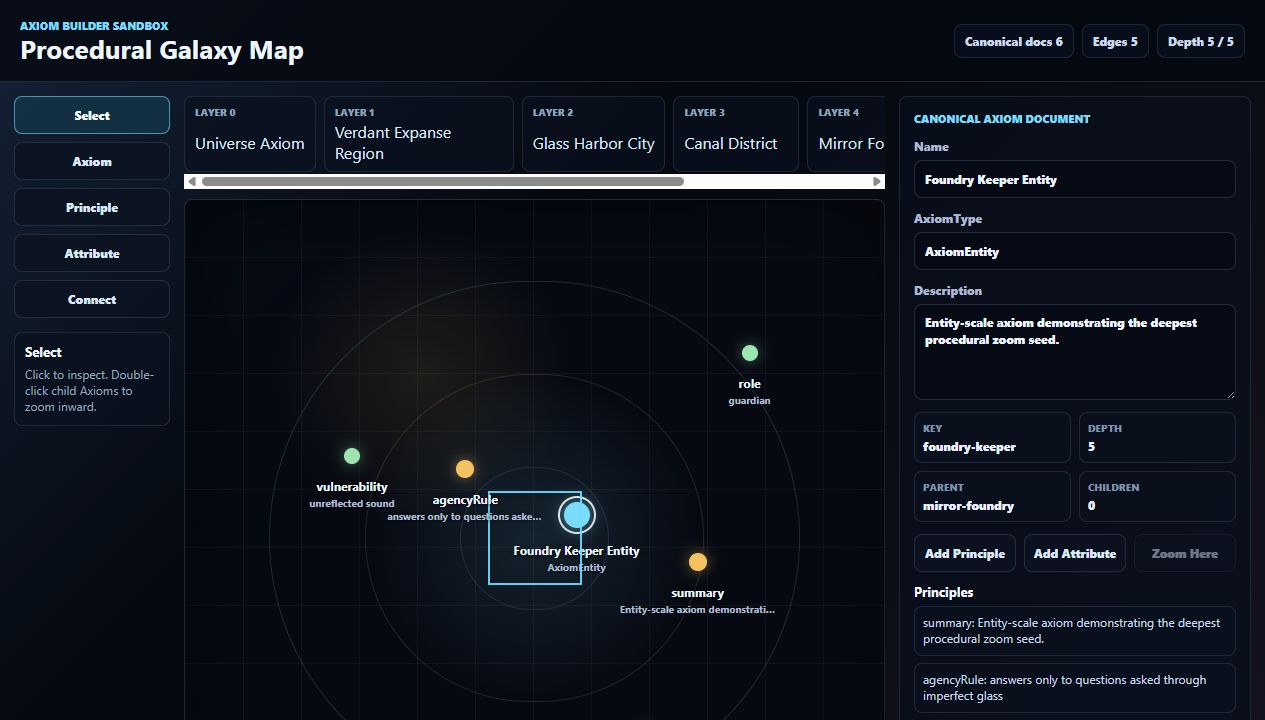
Task: Click the 'answers only to questions' map caption
Action: [465, 517]
